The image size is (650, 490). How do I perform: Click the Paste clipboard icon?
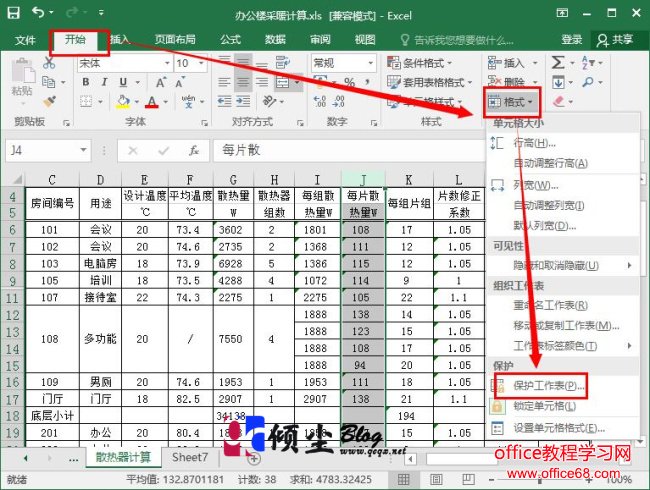coord(22,70)
